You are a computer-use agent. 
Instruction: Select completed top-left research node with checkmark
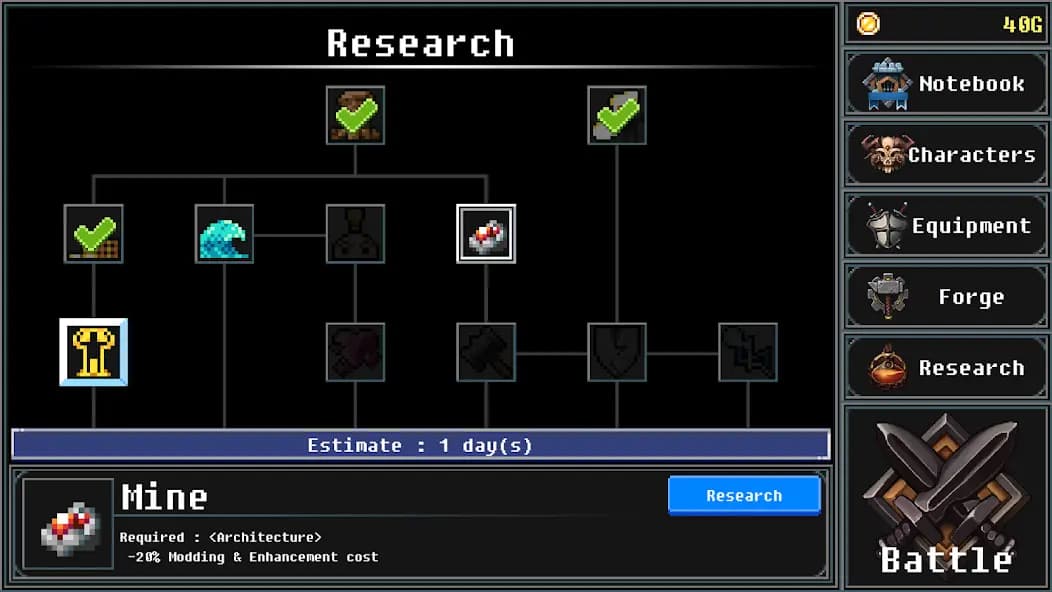(x=355, y=115)
